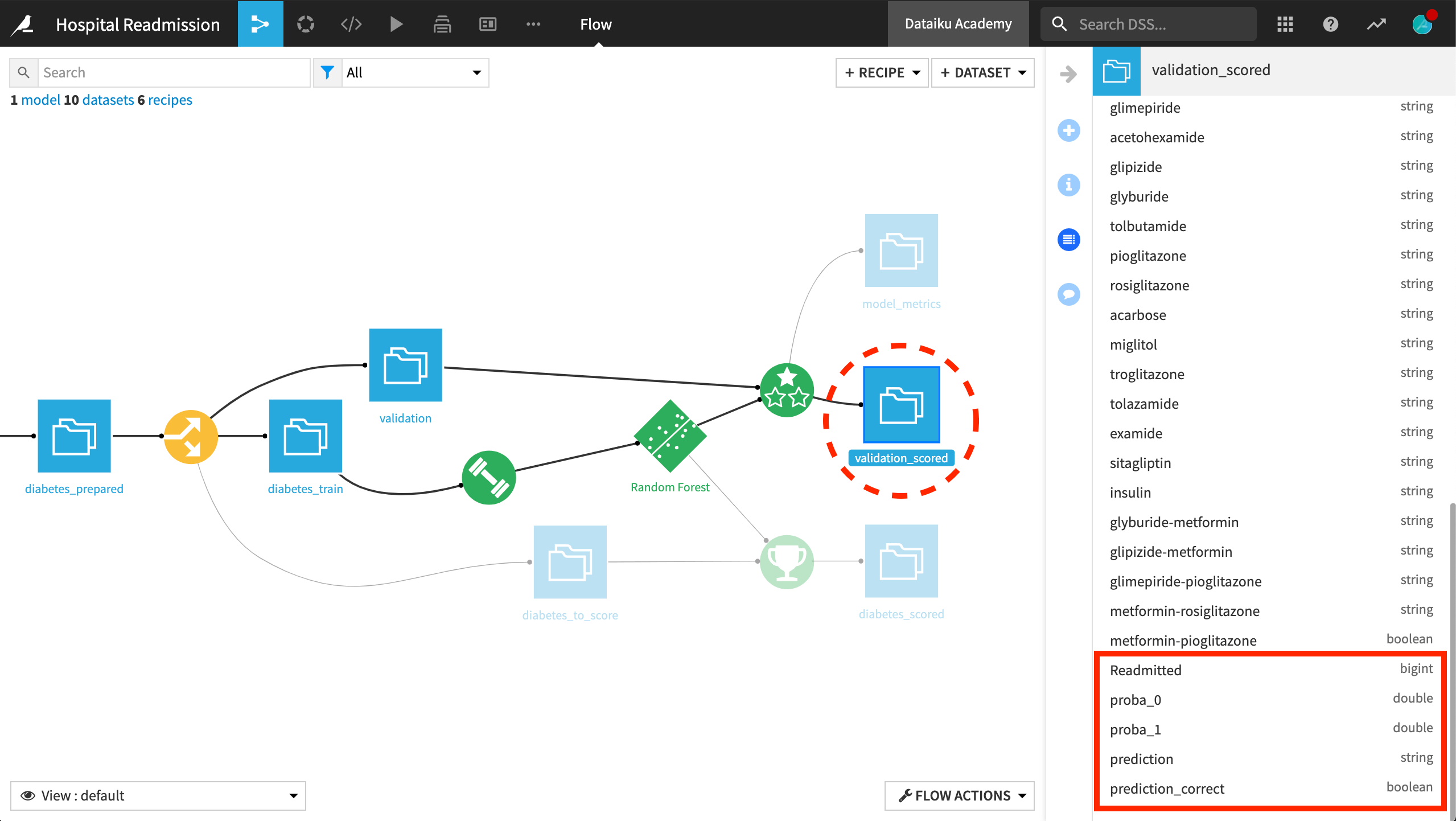Select the proba_0 column row
Viewport: 1456px width, 821px height.
coord(1271,700)
